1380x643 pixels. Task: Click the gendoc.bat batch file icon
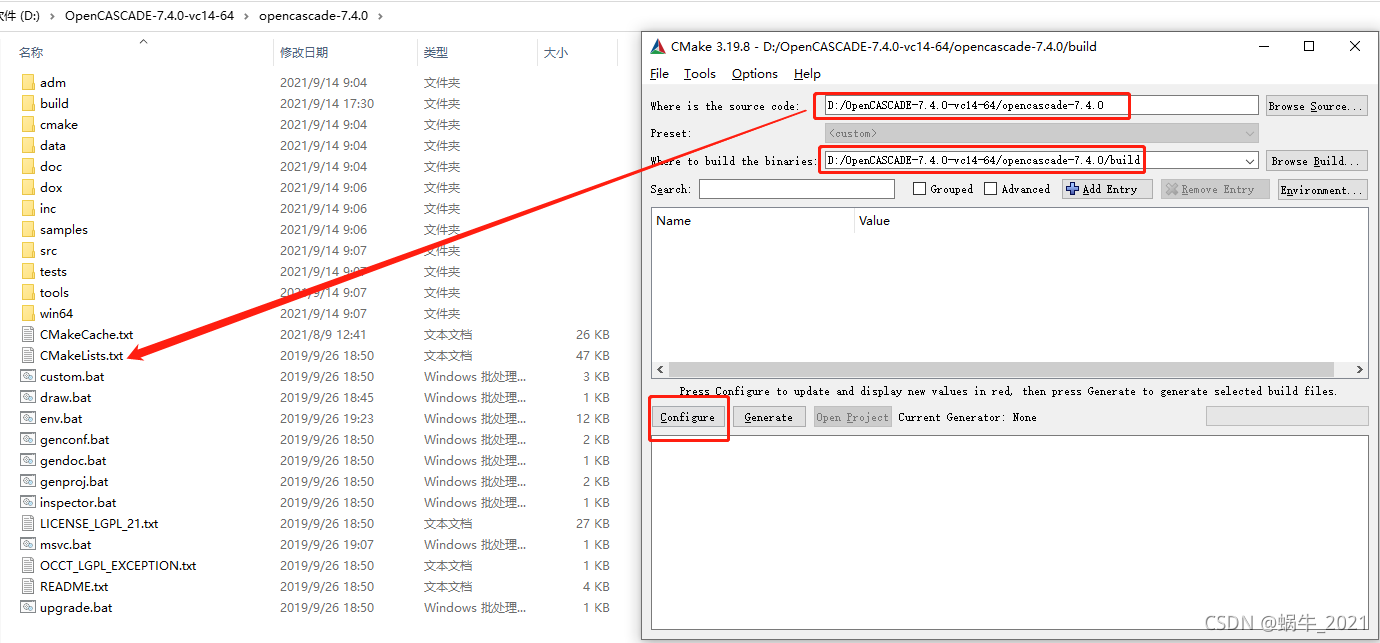pyautogui.click(x=28, y=460)
